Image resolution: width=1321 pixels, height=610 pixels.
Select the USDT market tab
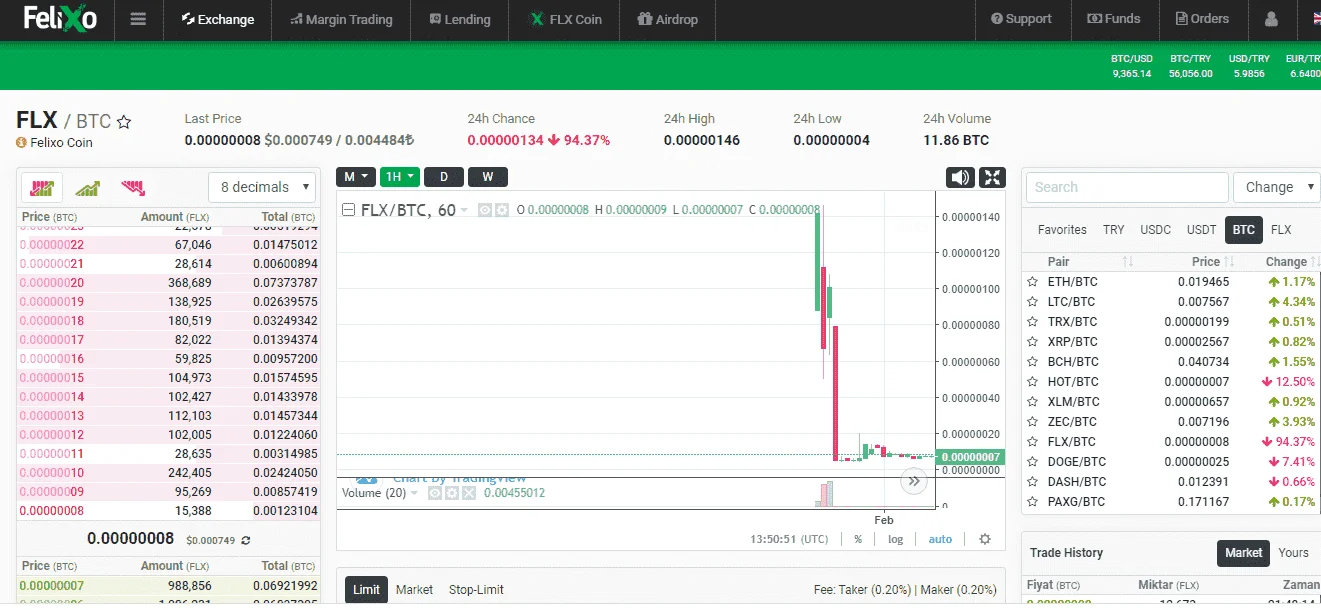click(1201, 230)
